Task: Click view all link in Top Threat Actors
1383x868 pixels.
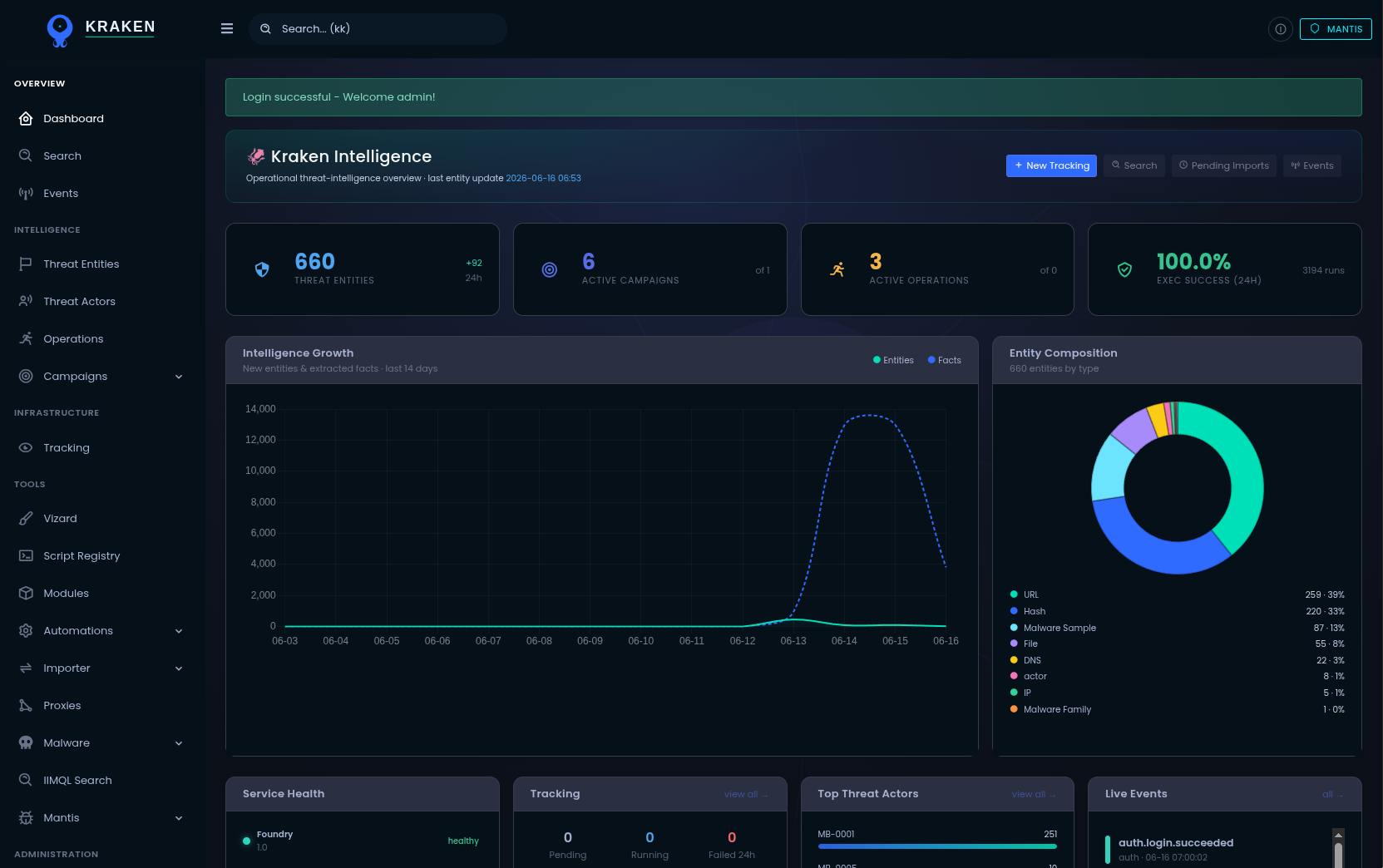Action: [x=1033, y=795]
